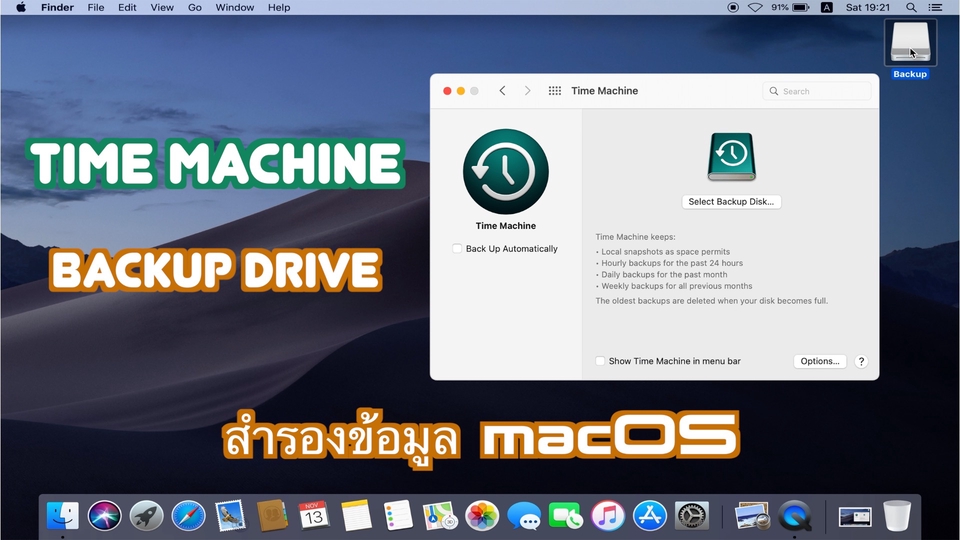This screenshot has width=960, height=540.
Task: Click the screen recording status icon
Action: pos(733,7)
